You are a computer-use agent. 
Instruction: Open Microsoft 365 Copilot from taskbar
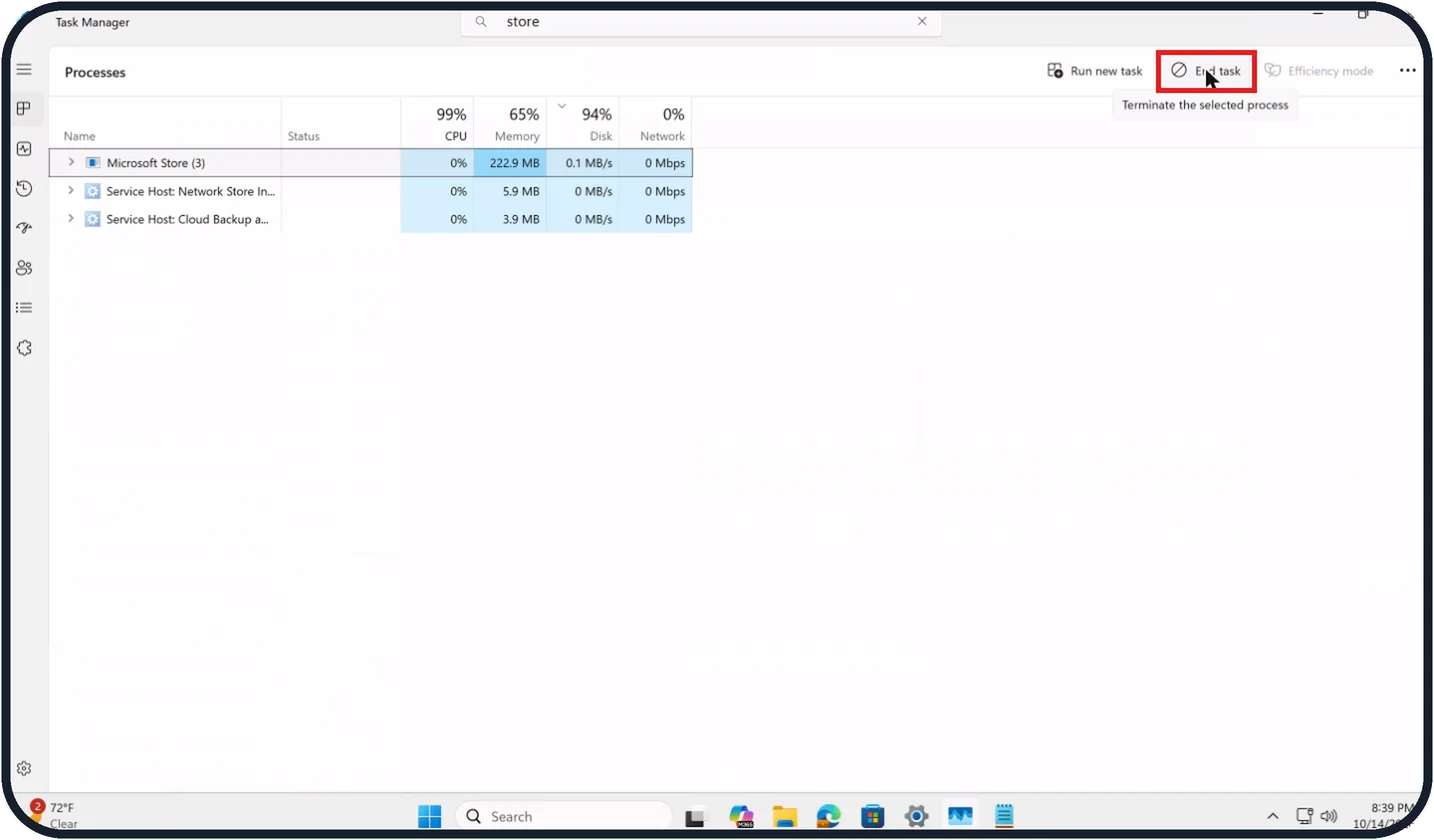click(x=741, y=816)
